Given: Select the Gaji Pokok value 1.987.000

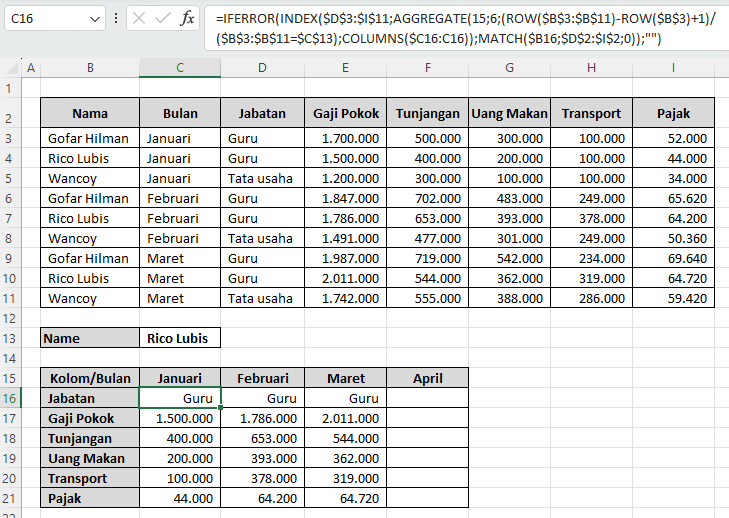Looking at the screenshot, I should [x=345, y=258].
